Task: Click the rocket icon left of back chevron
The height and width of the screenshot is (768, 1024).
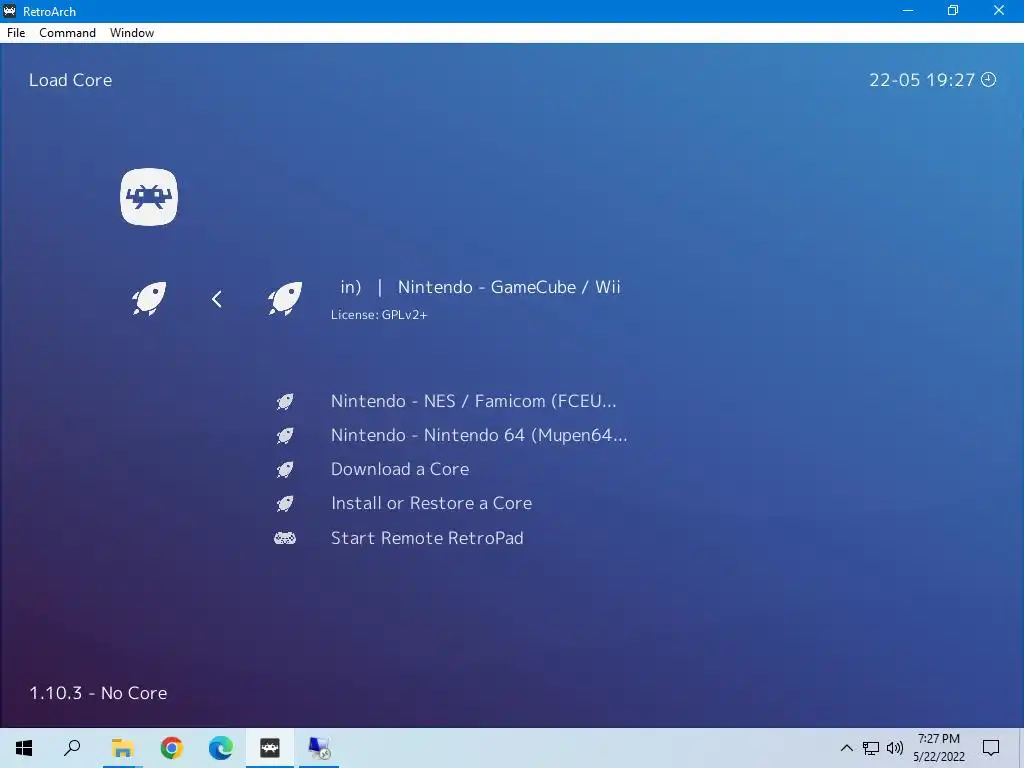Action: tap(149, 299)
